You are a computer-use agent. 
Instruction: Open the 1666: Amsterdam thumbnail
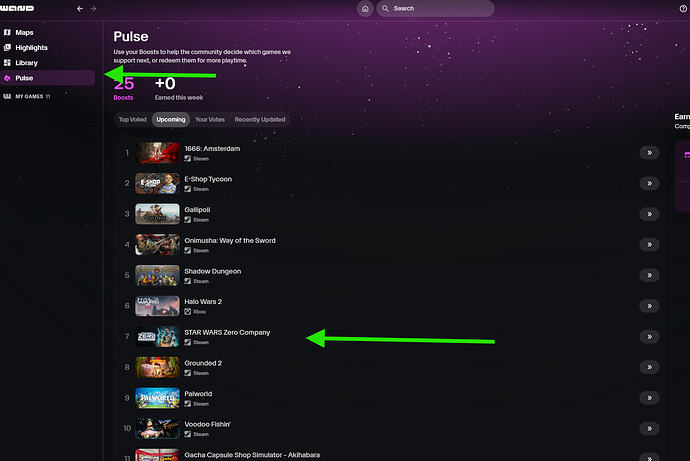pyautogui.click(x=158, y=153)
